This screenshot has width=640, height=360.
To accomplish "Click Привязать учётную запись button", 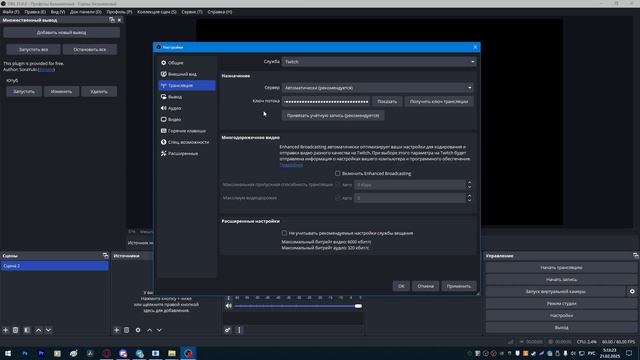I will 333,116.
